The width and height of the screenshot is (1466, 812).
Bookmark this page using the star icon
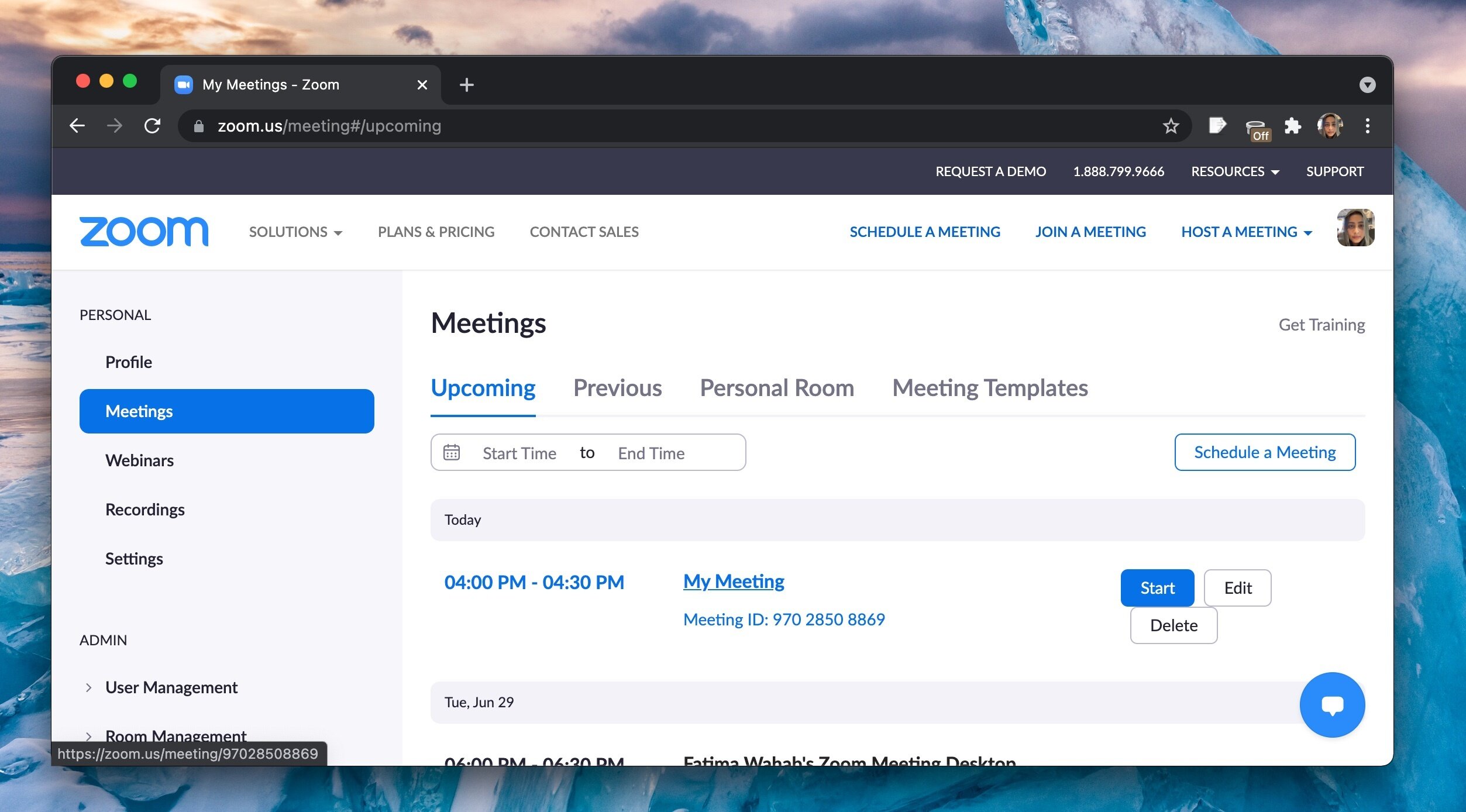coord(1171,125)
